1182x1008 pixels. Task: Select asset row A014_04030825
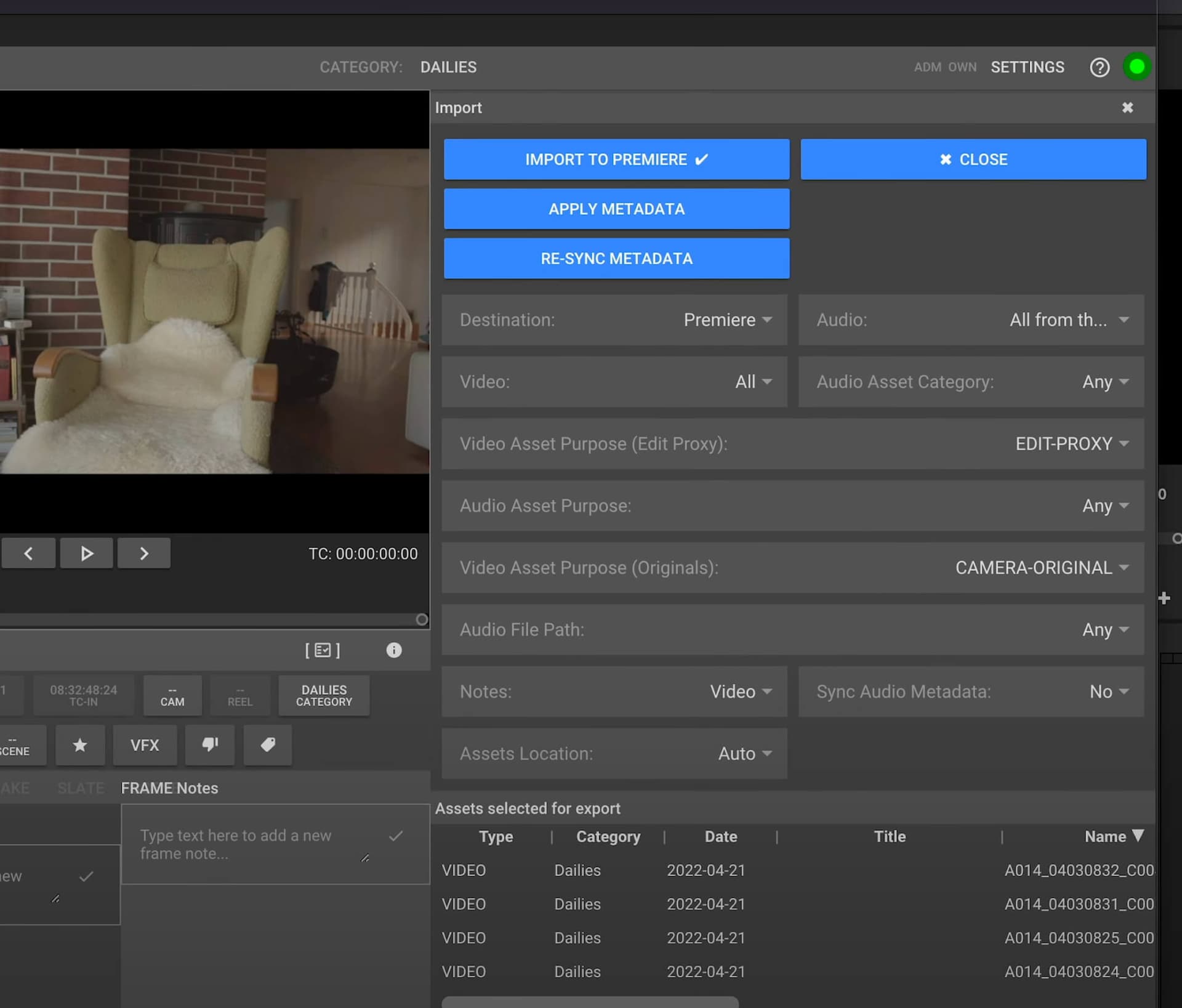793,938
